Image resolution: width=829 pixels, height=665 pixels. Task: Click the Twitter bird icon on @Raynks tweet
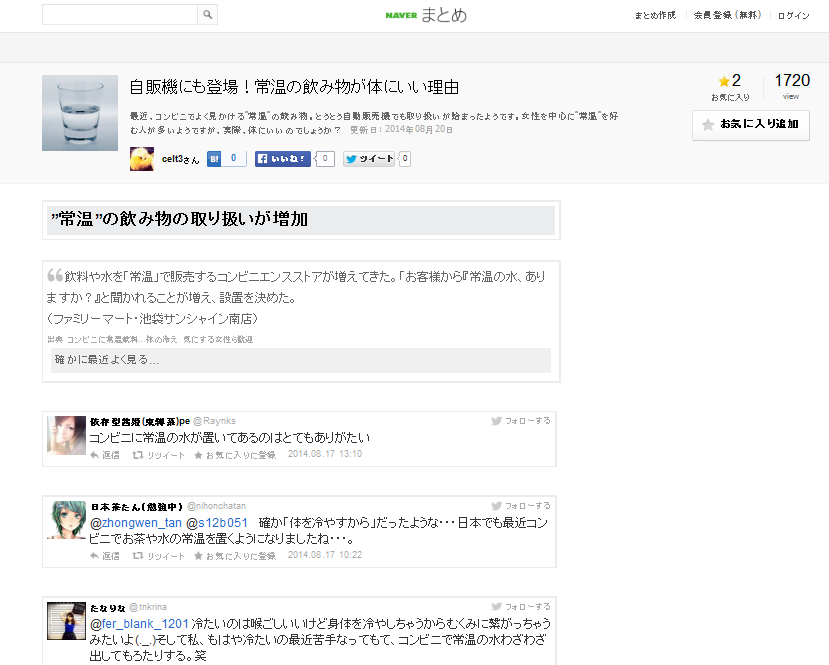[494, 421]
